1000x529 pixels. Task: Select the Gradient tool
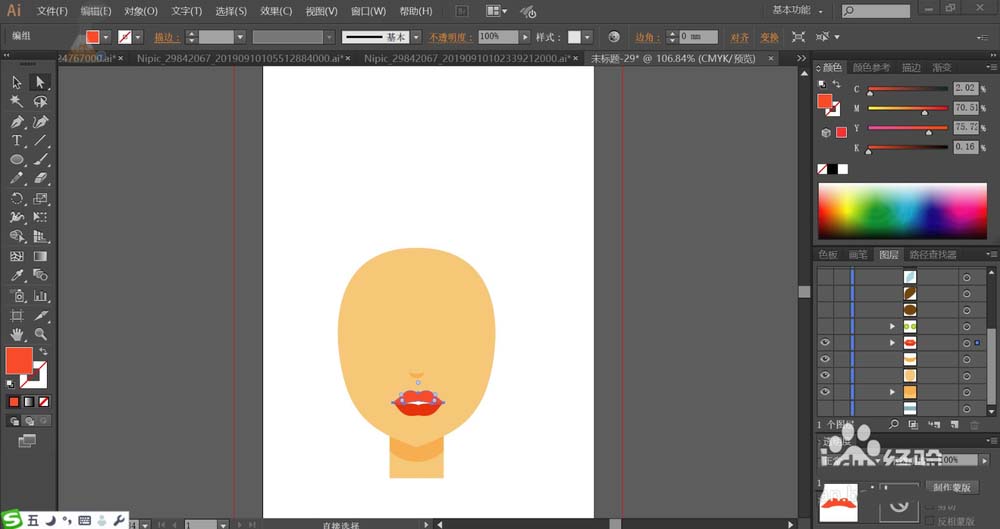tap(40, 257)
